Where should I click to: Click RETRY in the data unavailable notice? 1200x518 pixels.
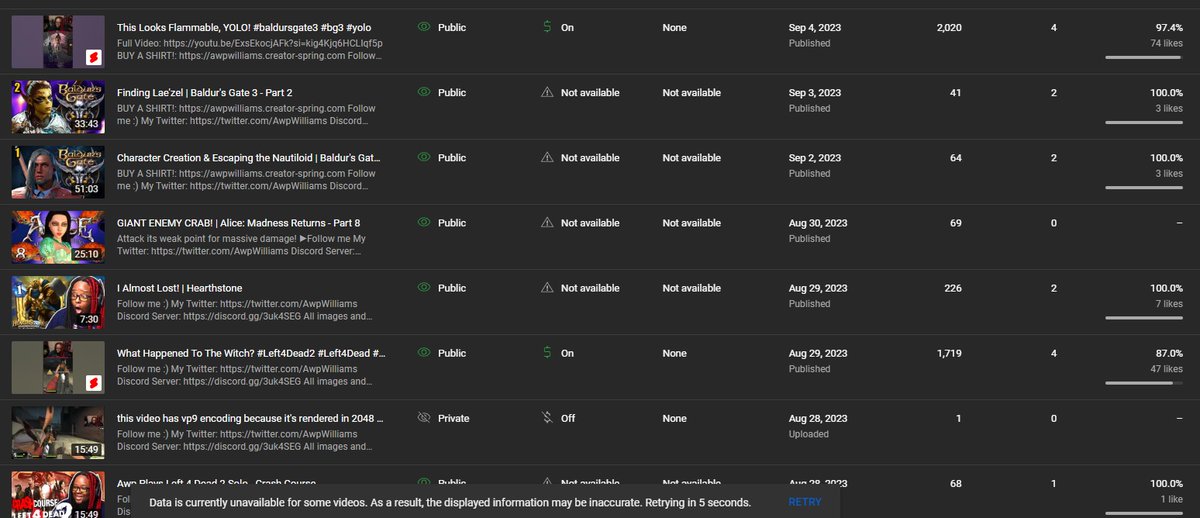click(x=804, y=501)
